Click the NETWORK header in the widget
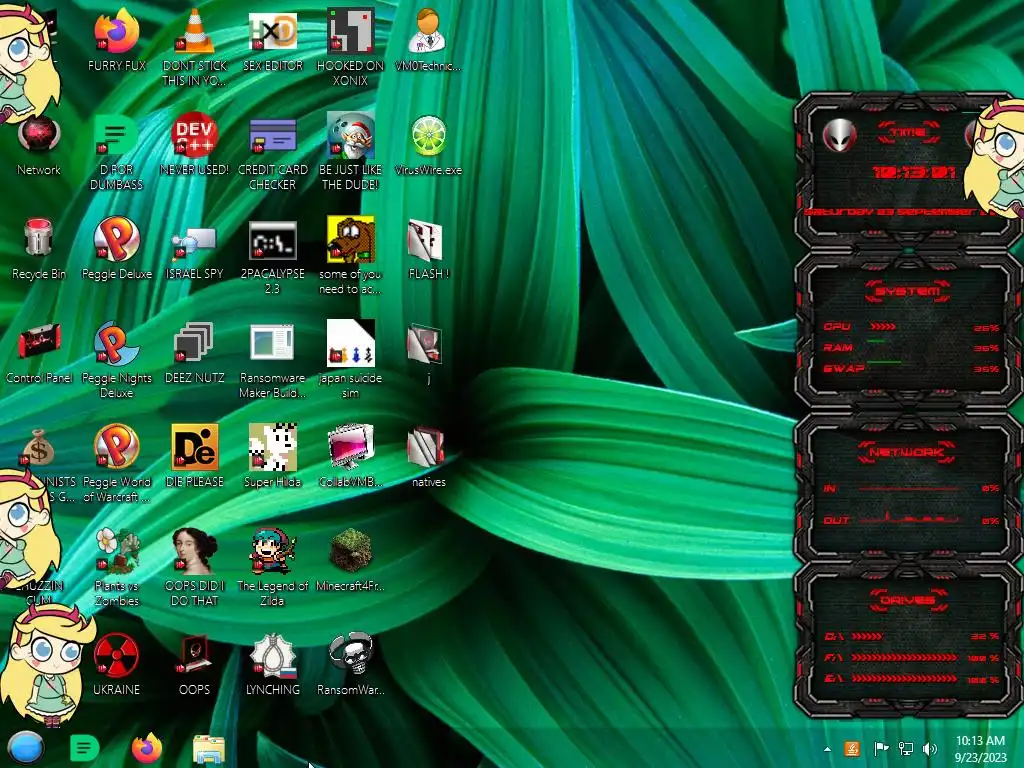Image resolution: width=1024 pixels, height=768 pixels. pos(906,452)
